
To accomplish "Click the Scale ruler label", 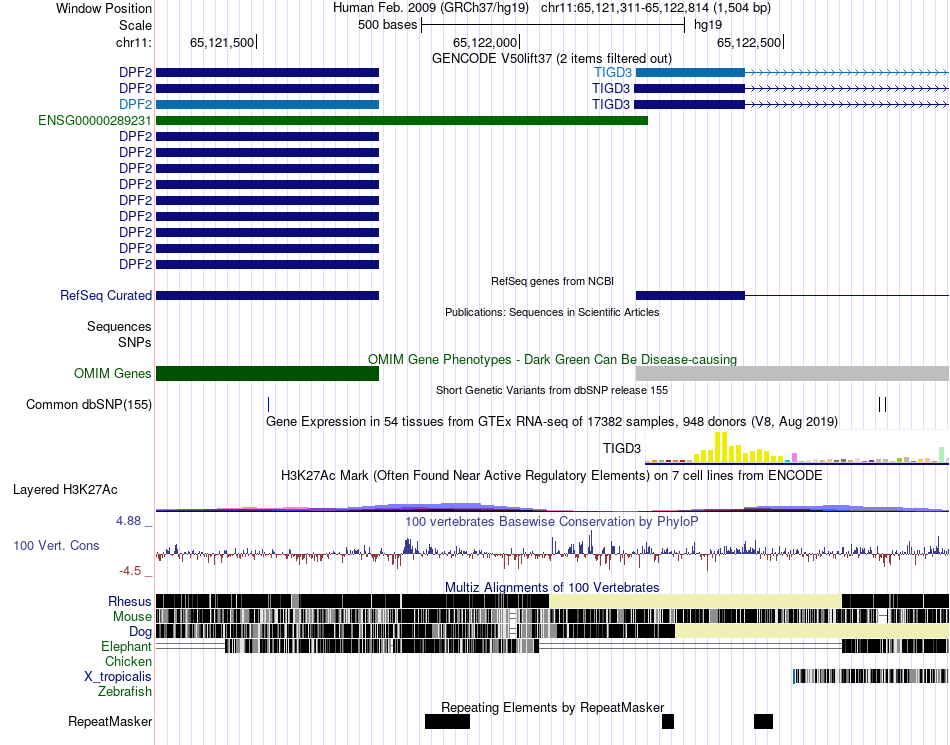I will point(135,25).
